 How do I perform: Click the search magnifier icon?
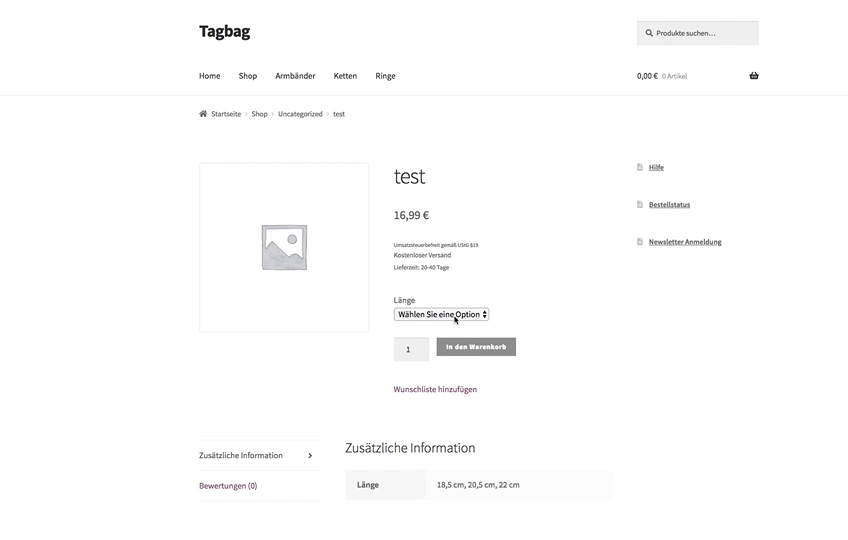coord(649,33)
